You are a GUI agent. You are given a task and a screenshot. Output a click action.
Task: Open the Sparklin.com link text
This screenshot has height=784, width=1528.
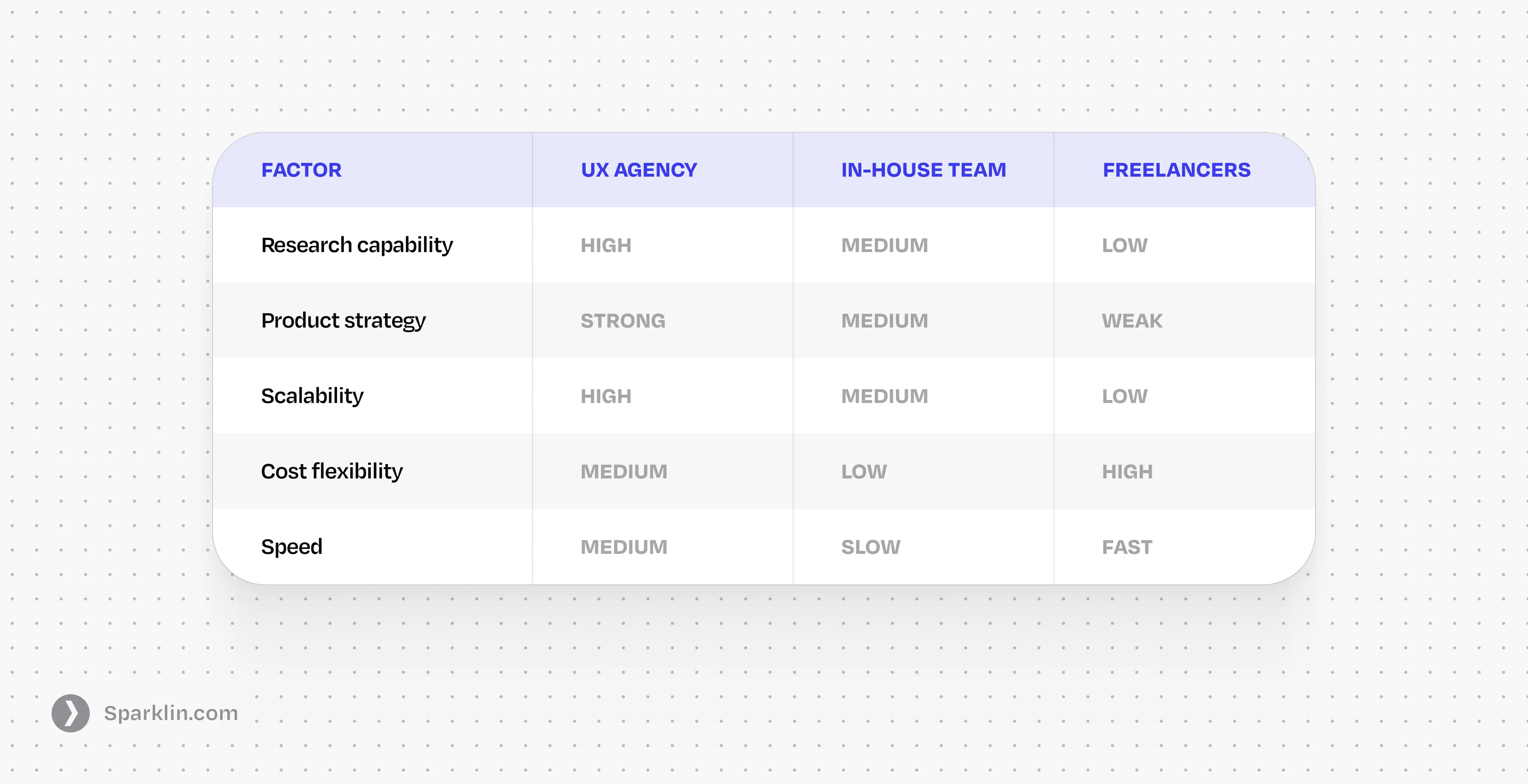click(x=171, y=713)
